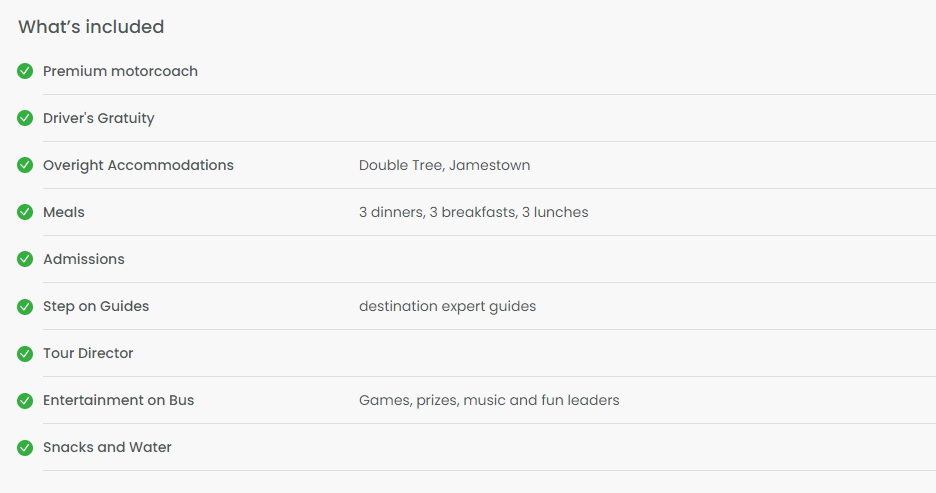This screenshot has height=493, width=936.
Task: Select the check icon beside Step on Guides
Action: (x=25, y=306)
